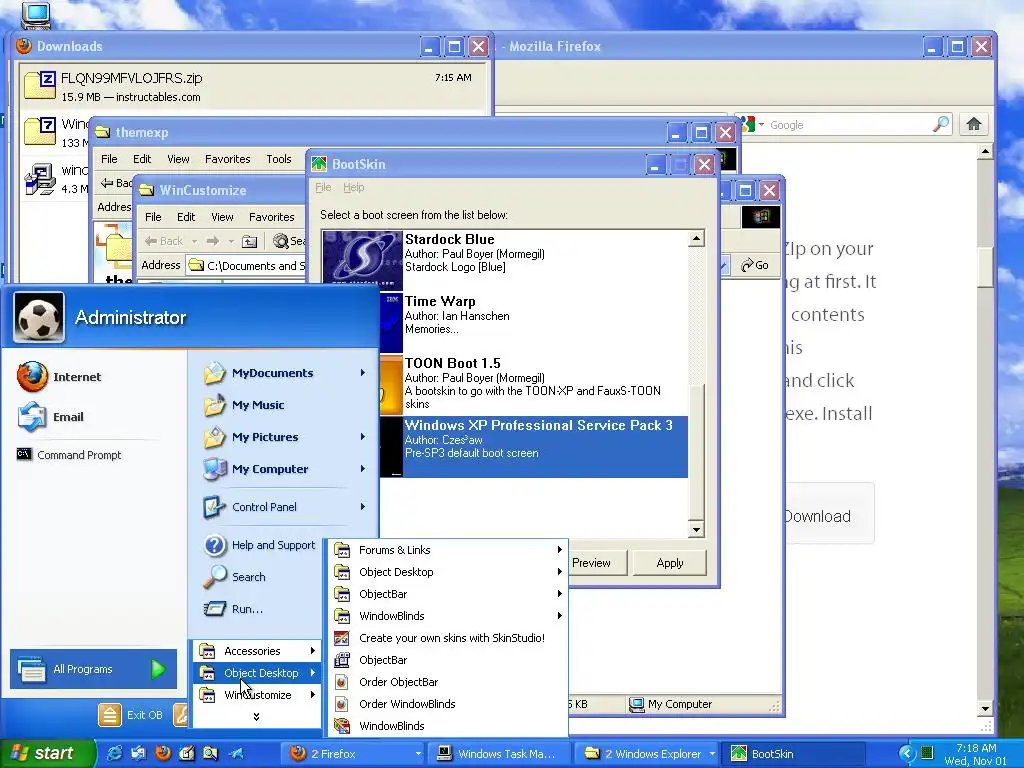This screenshot has height=768, width=1024.
Task: Open Search from the start menu
Action: coord(235,577)
